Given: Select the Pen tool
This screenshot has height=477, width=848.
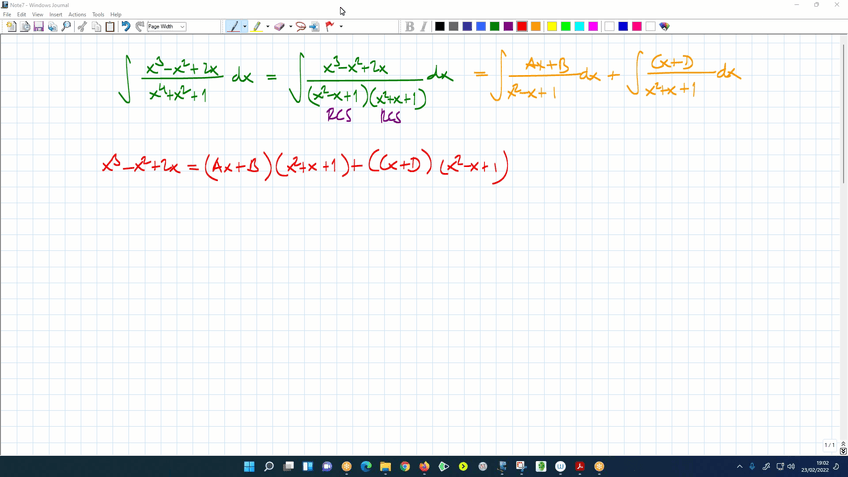Looking at the screenshot, I should 233,27.
